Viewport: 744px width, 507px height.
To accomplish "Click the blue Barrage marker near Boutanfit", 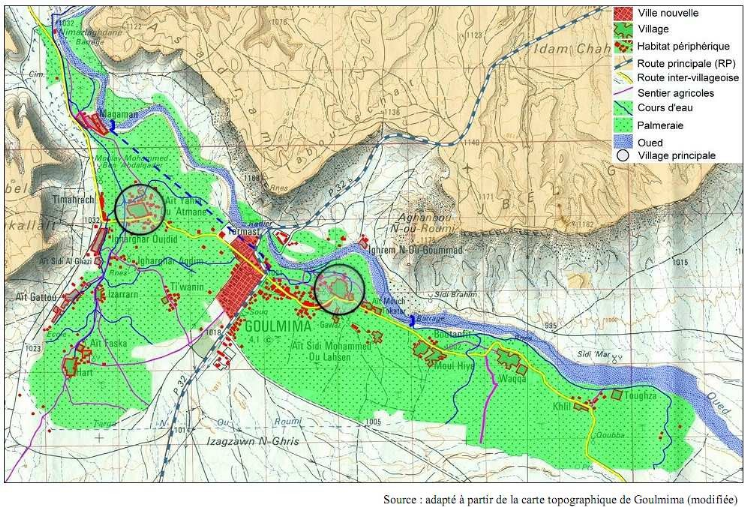I will point(412,321).
